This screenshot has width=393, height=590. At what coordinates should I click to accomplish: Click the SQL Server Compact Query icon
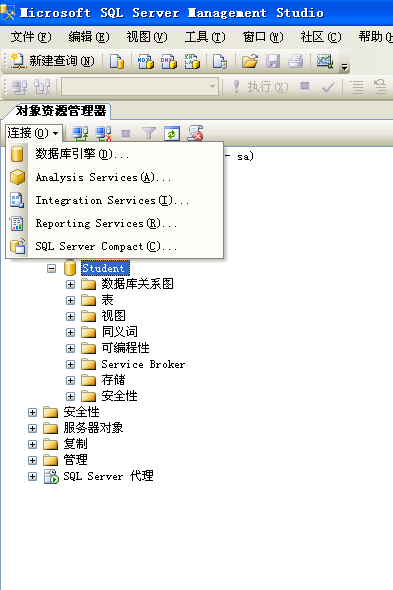pyautogui.click(x=220, y=61)
